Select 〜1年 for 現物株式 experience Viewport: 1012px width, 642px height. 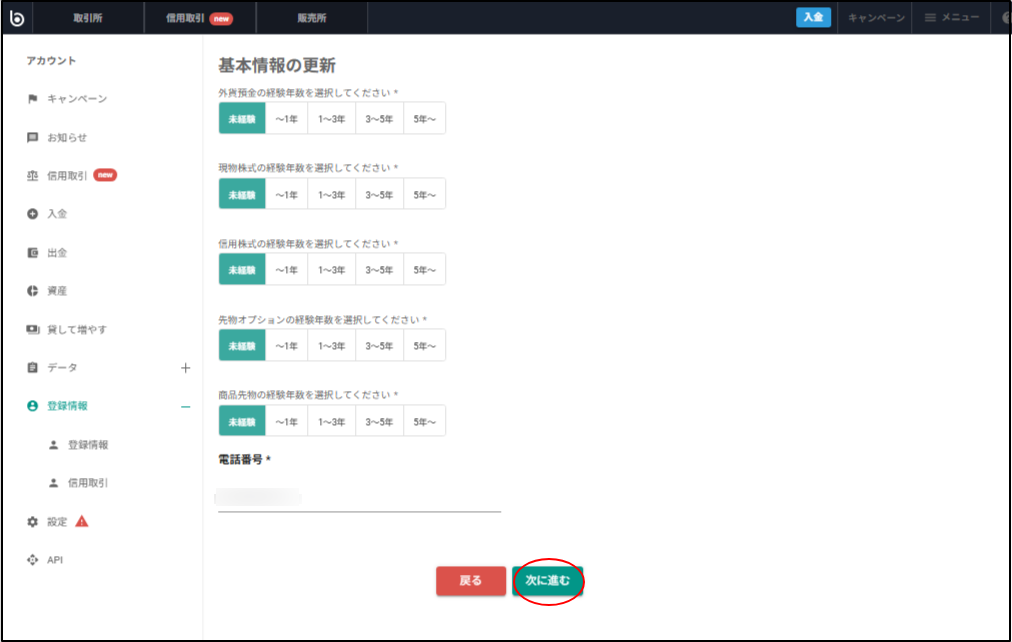(x=287, y=194)
